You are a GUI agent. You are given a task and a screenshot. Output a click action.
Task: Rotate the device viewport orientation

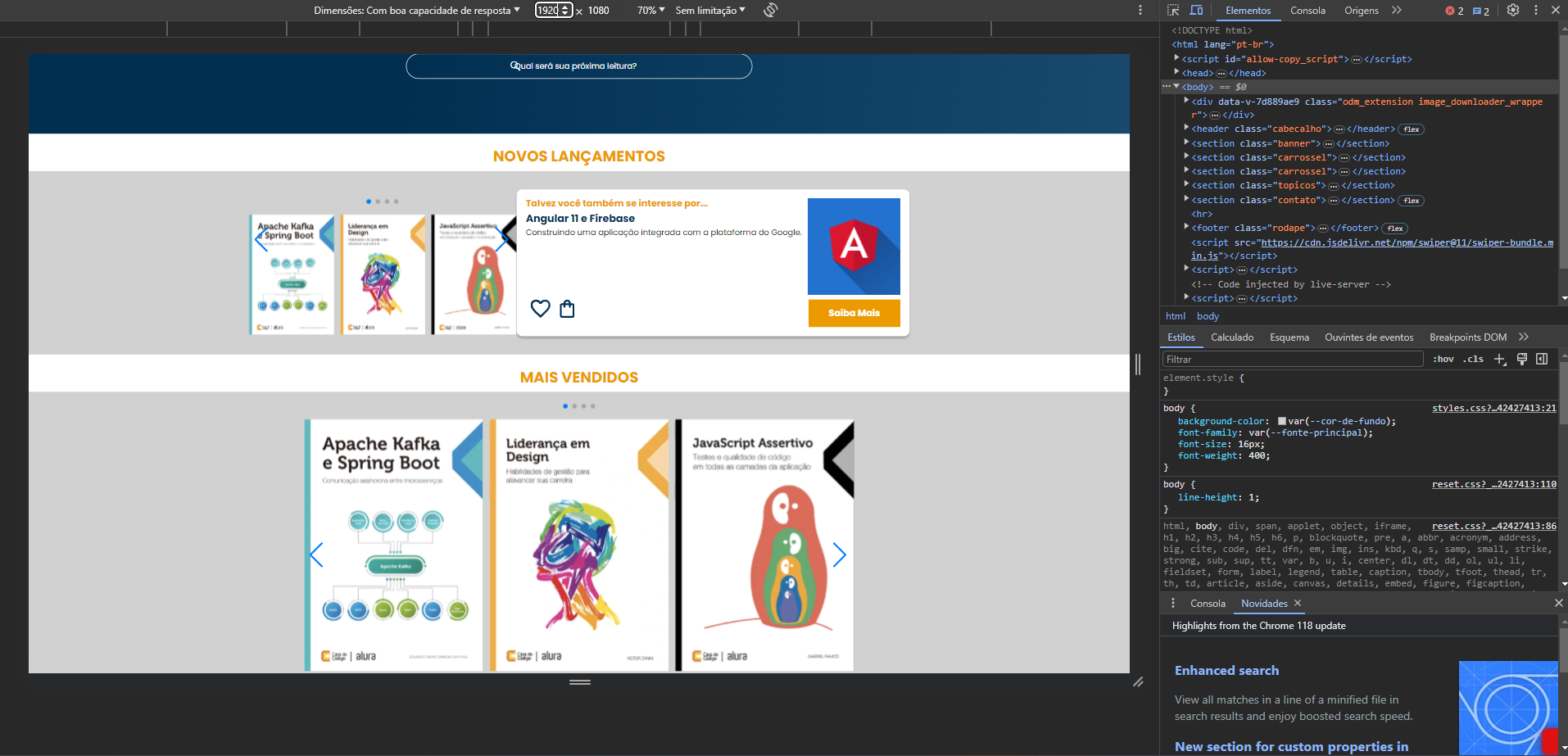770,11
